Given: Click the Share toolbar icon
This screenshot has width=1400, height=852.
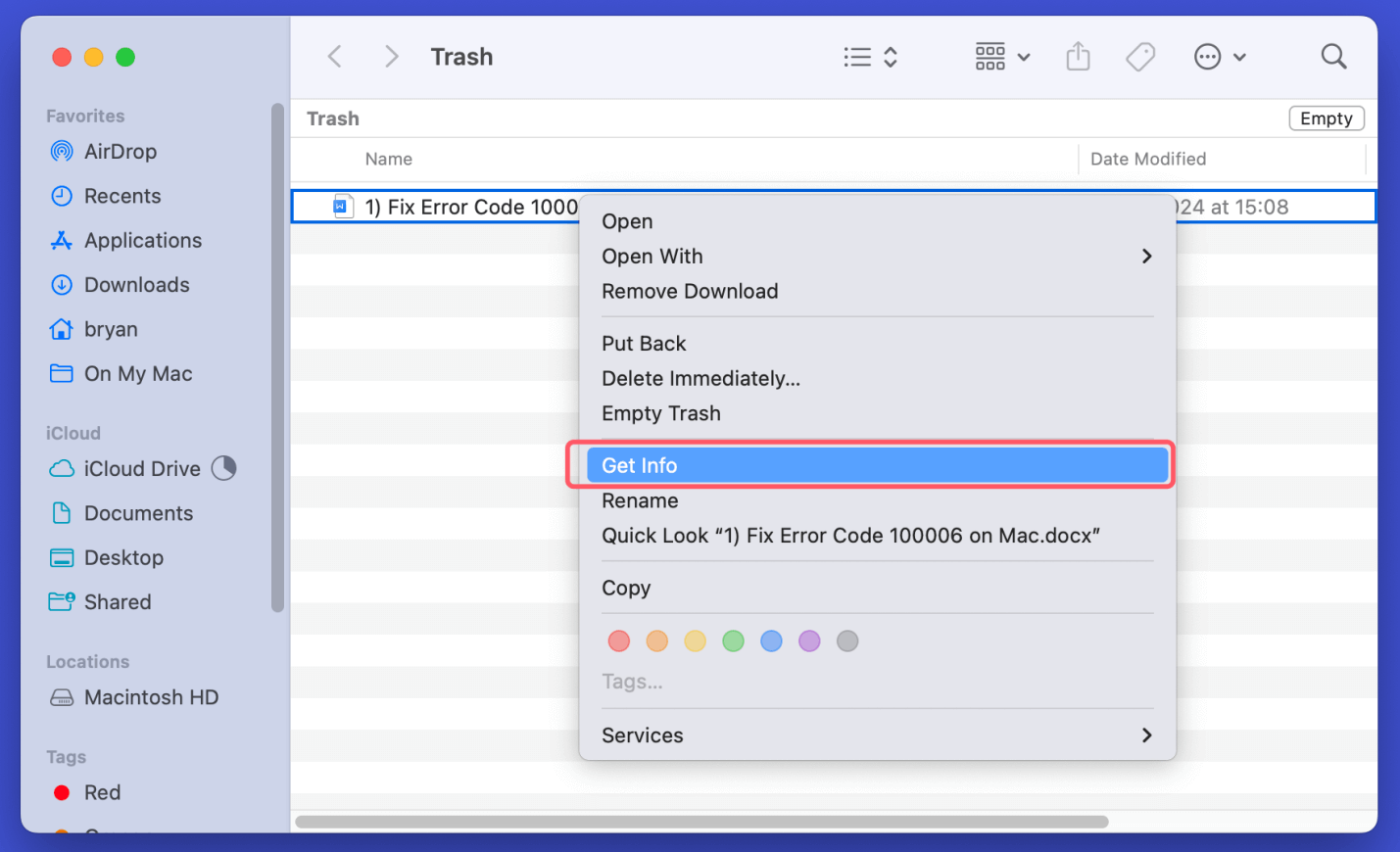Looking at the screenshot, I should [x=1078, y=57].
